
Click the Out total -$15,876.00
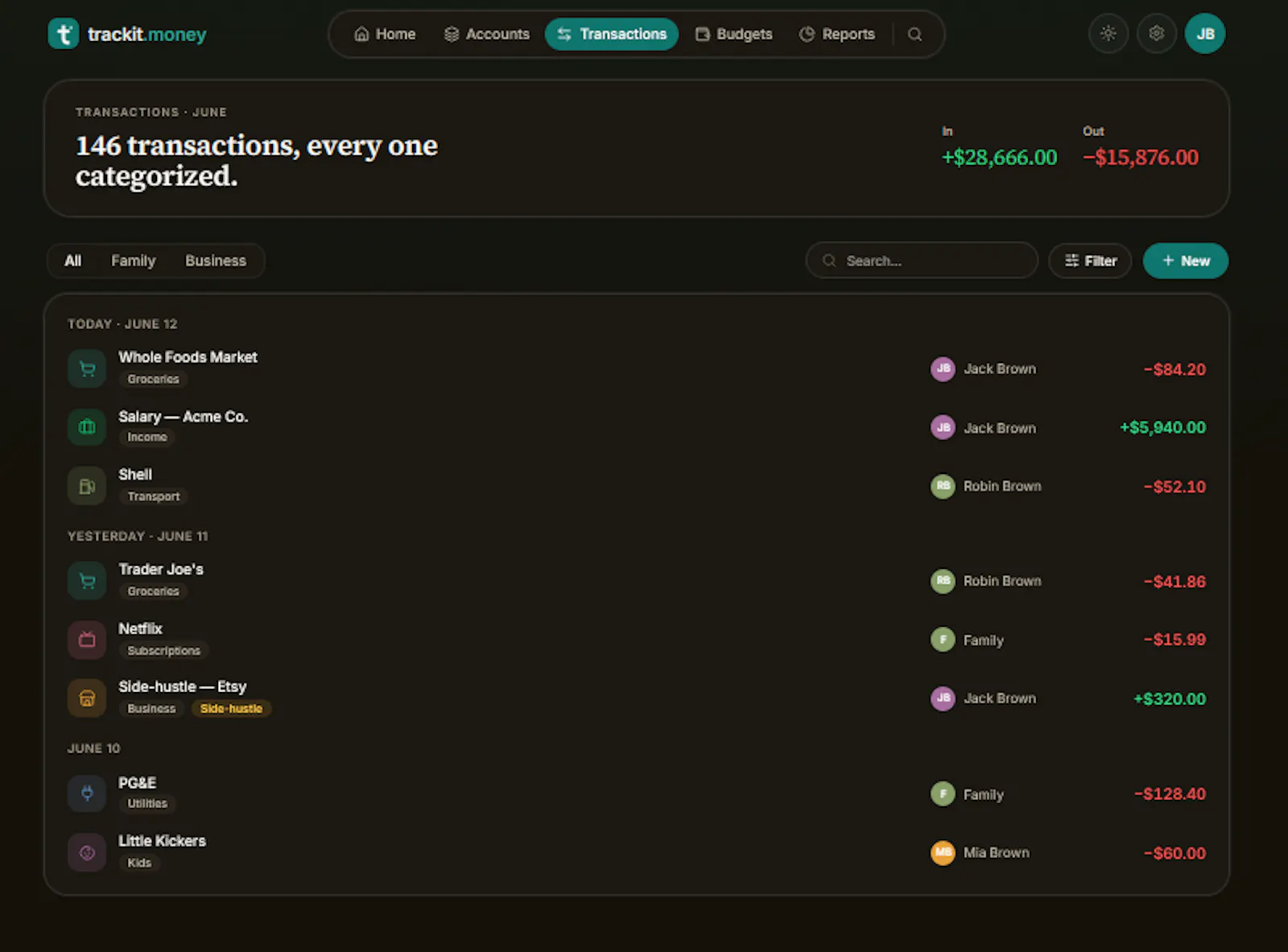point(1141,158)
